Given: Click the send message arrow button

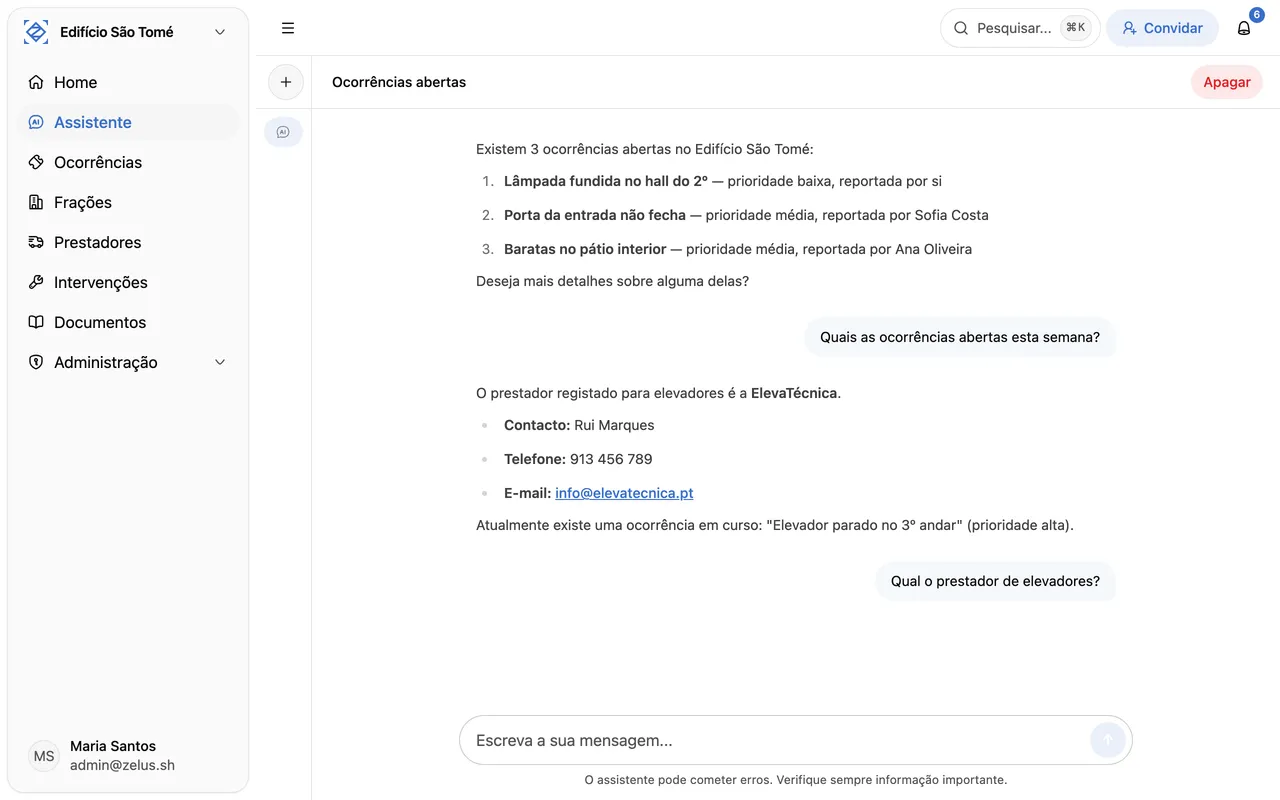Looking at the screenshot, I should coord(1108,740).
